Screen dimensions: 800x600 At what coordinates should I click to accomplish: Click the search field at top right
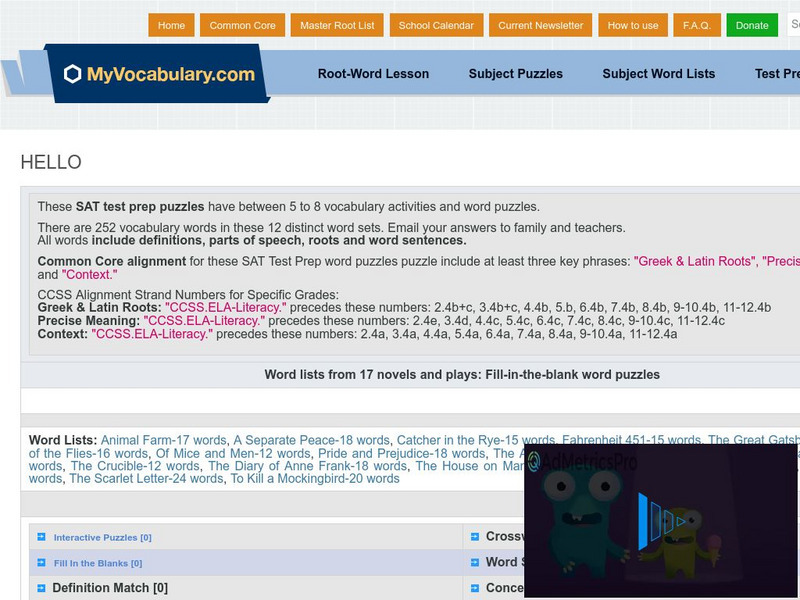click(x=793, y=24)
